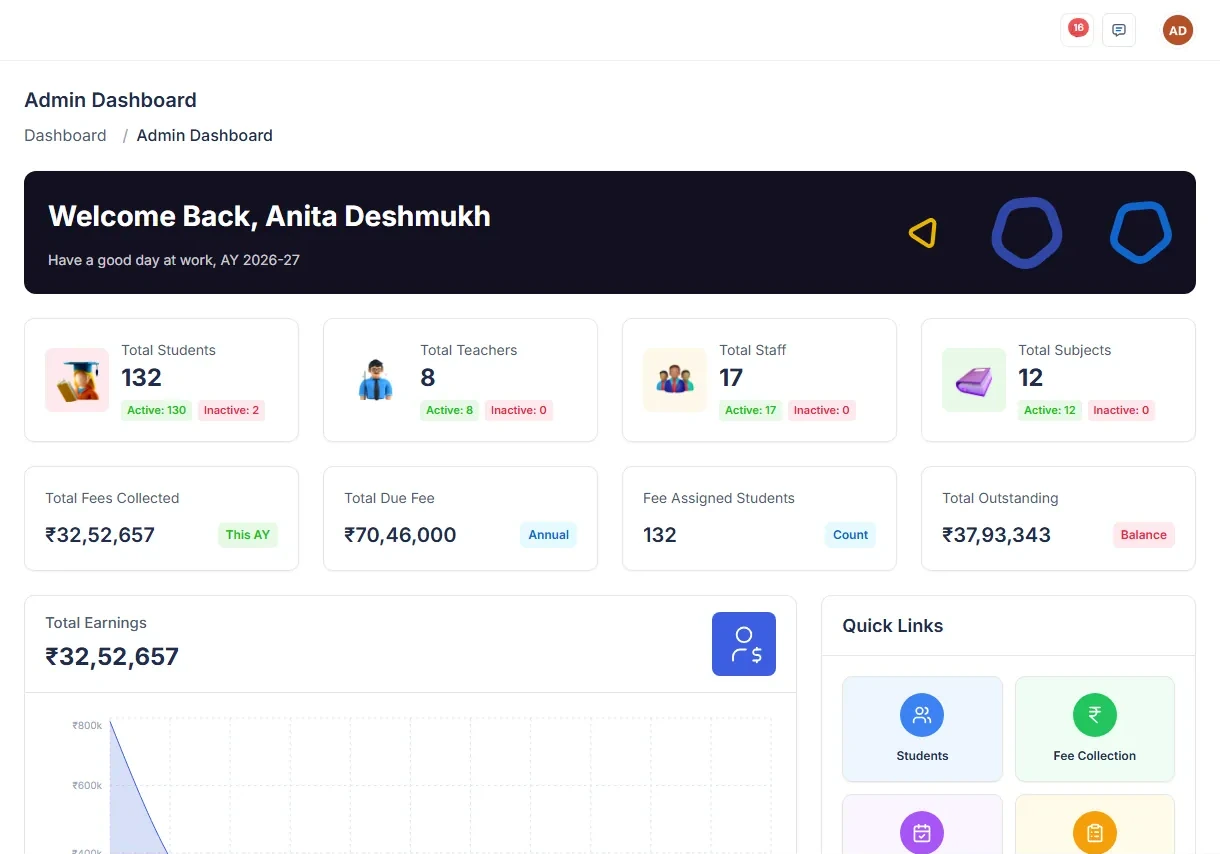The height and width of the screenshot is (854, 1220).
Task: Click the Annual badge on Total Due Fee
Action: 549,535
